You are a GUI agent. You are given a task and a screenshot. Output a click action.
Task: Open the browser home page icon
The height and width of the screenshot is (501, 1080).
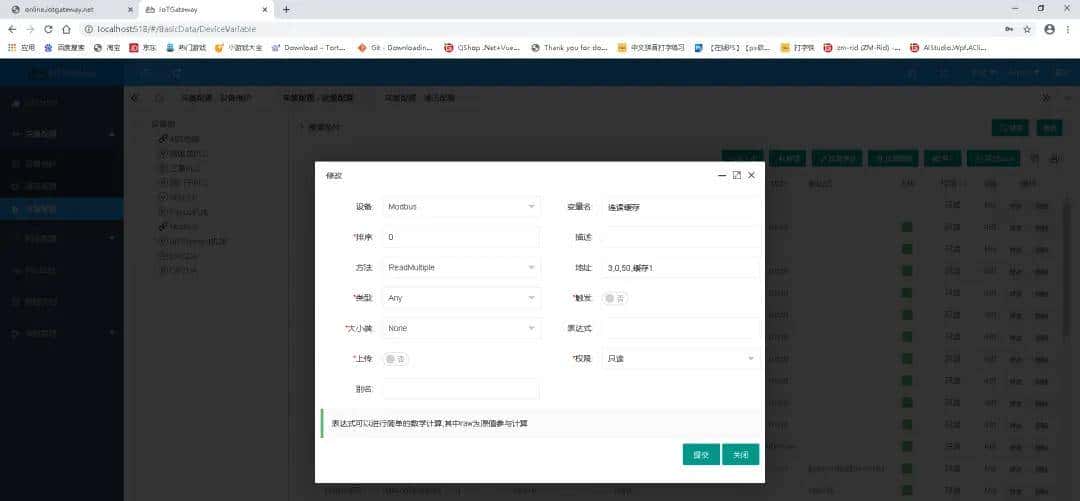click(66, 30)
